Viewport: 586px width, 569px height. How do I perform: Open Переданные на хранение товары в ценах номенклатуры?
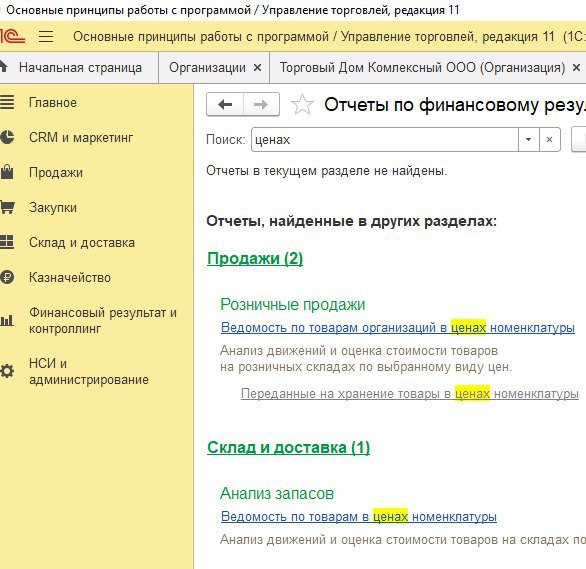(x=410, y=393)
